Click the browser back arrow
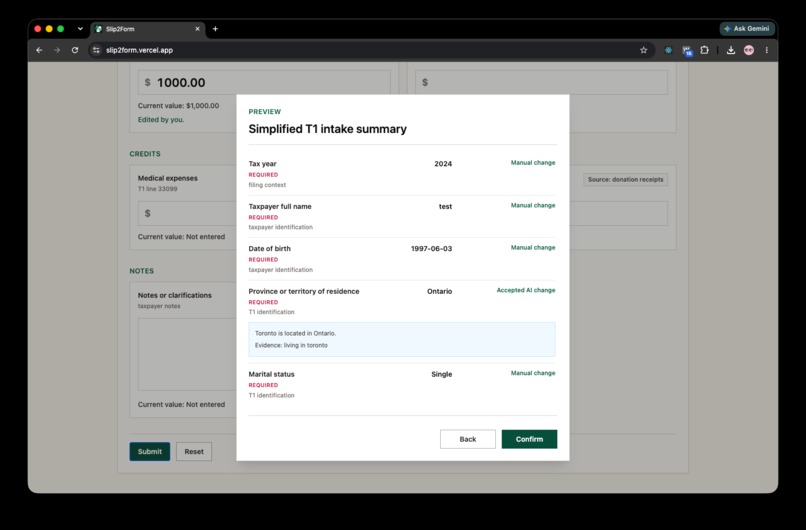The width and height of the screenshot is (806, 530). 39,50
